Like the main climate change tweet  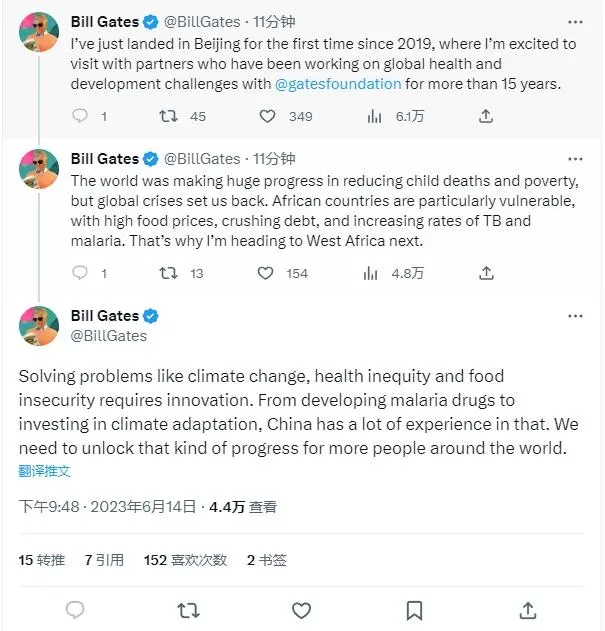tap(300, 609)
